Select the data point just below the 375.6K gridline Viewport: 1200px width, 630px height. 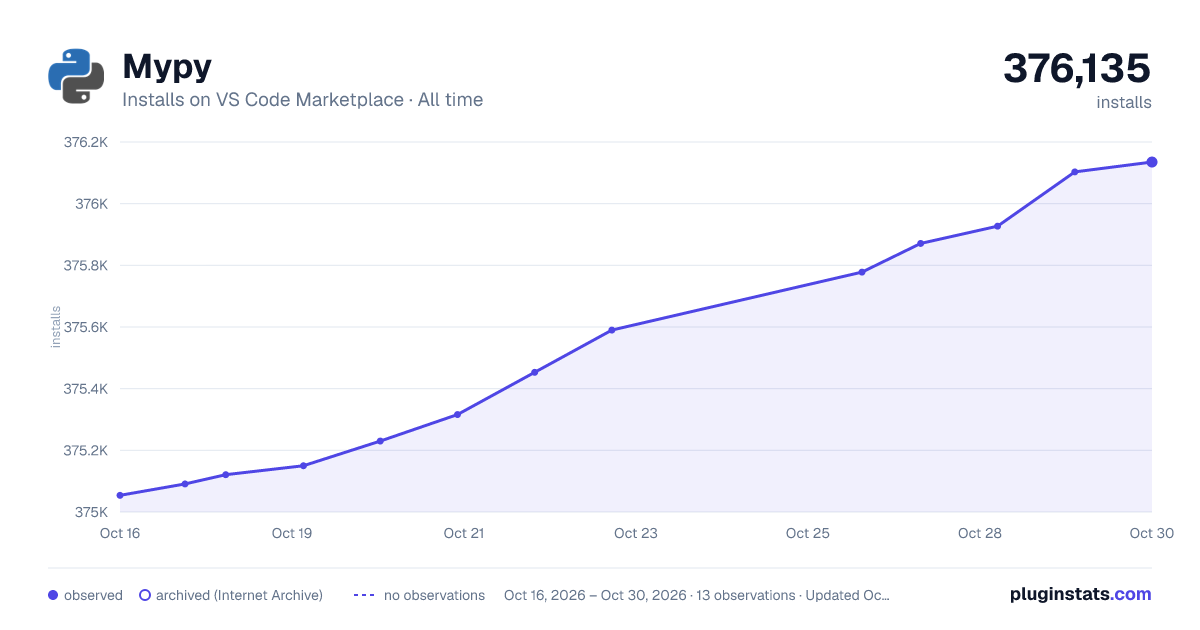tap(612, 330)
